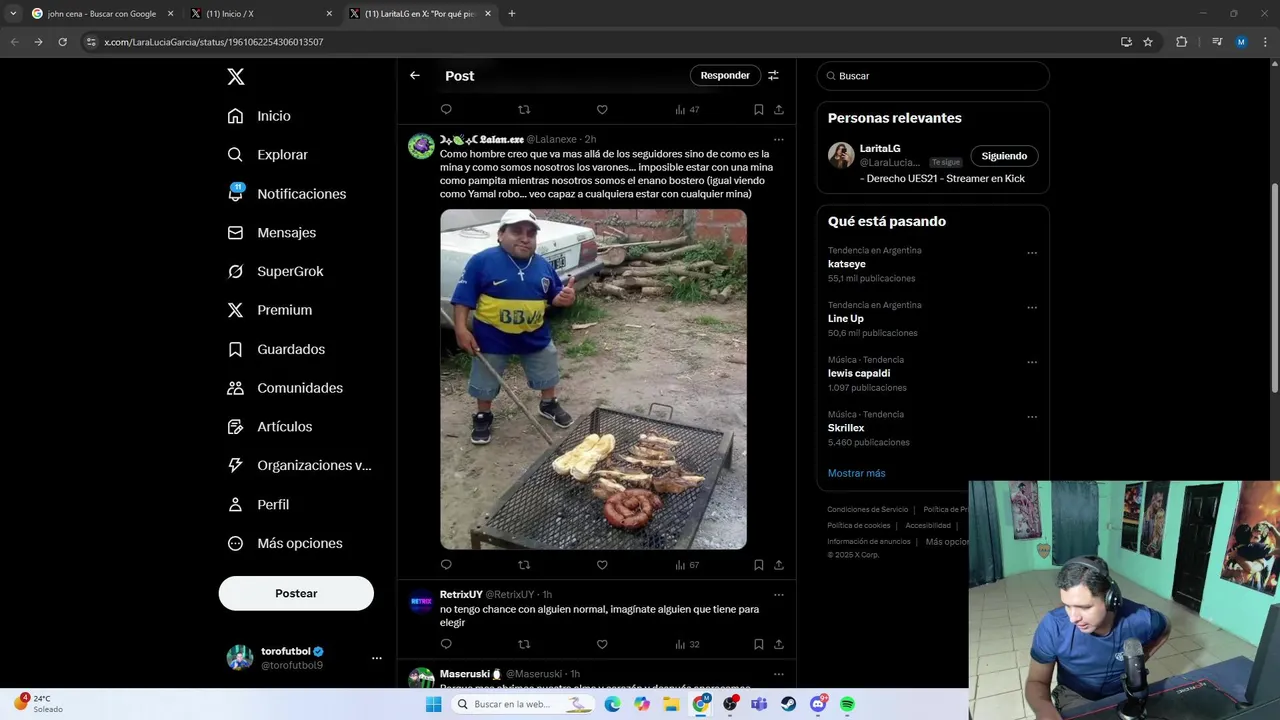The height and width of the screenshot is (720, 1280).
Task: Open more options for katseye trend
Action: click(x=1032, y=253)
